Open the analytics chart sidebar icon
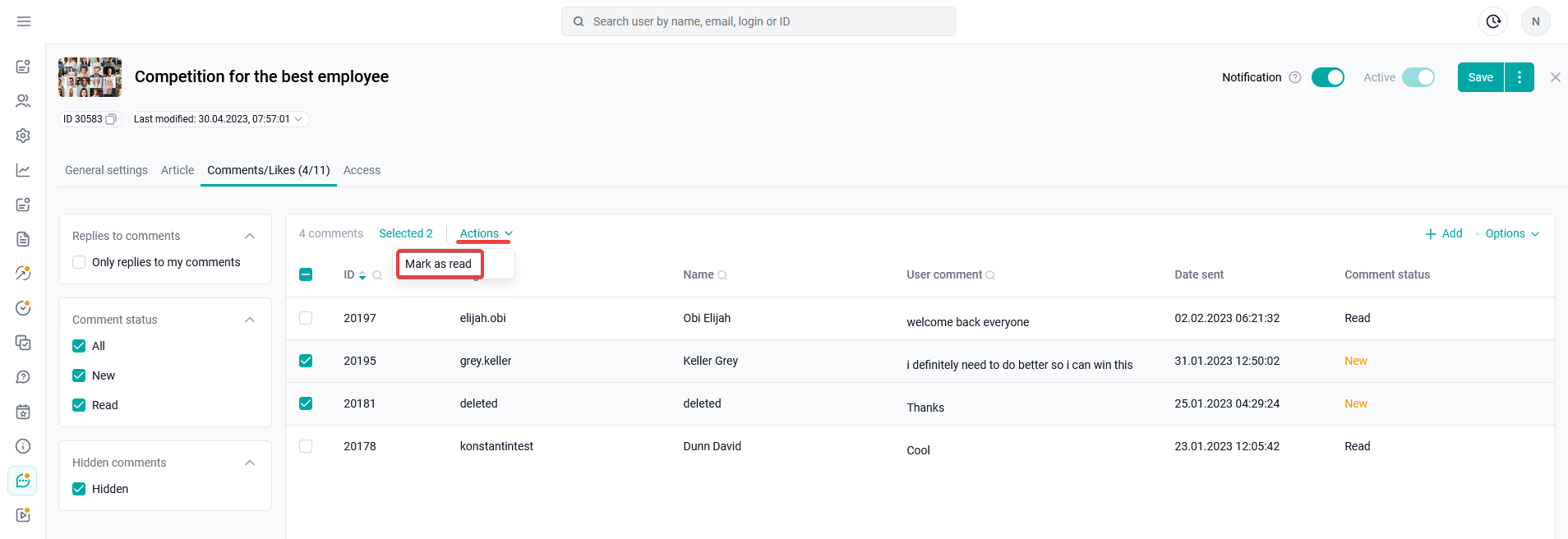The height and width of the screenshot is (539, 1568). click(x=23, y=170)
